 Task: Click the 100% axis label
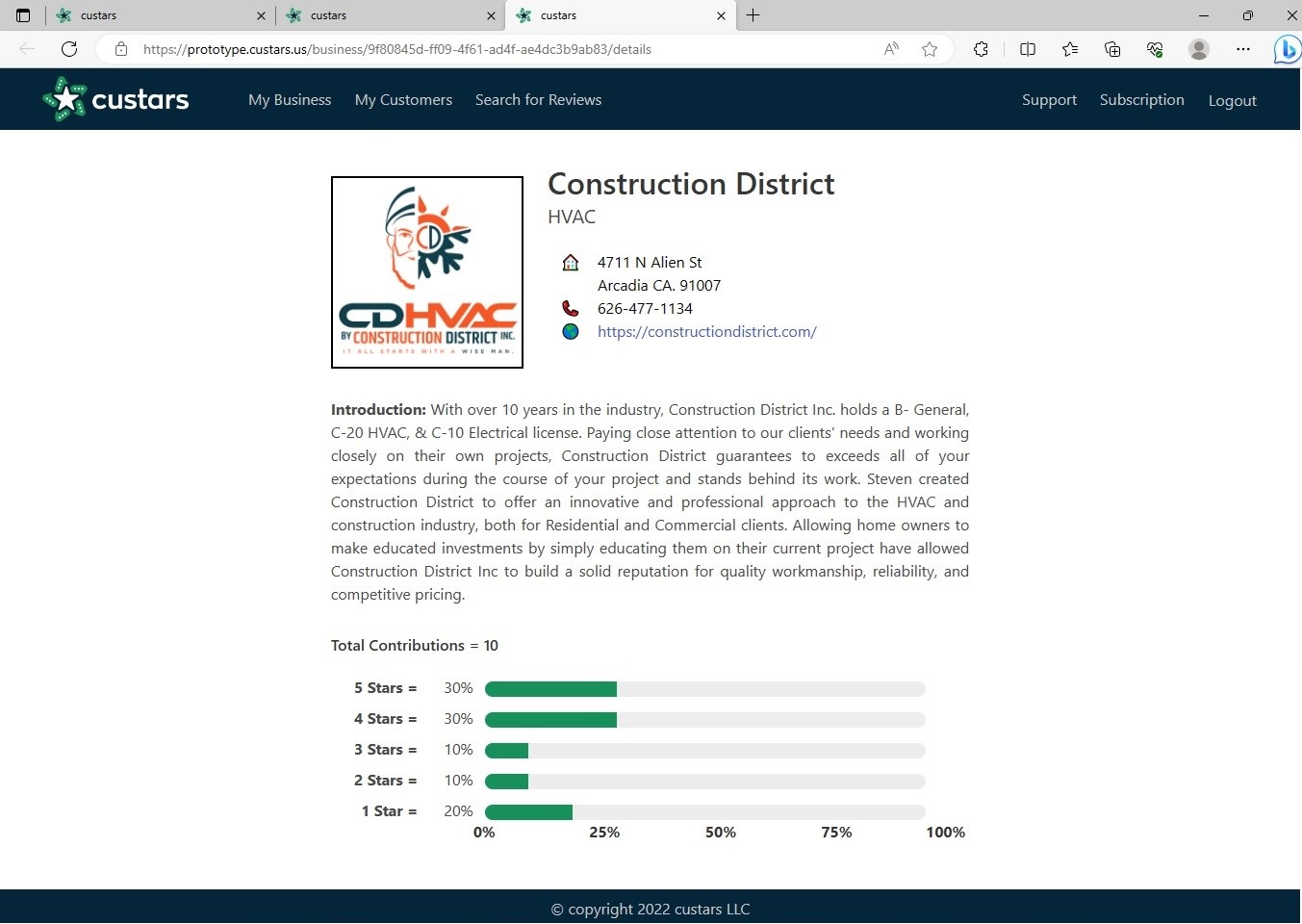[x=946, y=833]
